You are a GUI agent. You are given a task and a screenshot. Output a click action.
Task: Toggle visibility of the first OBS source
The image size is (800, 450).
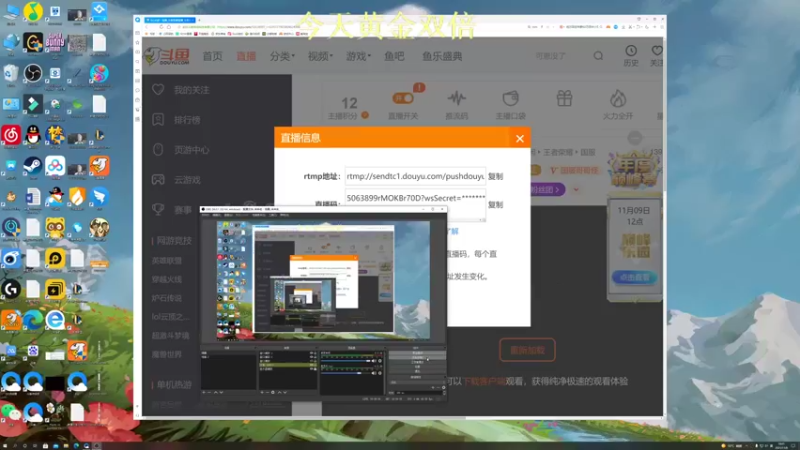point(313,353)
